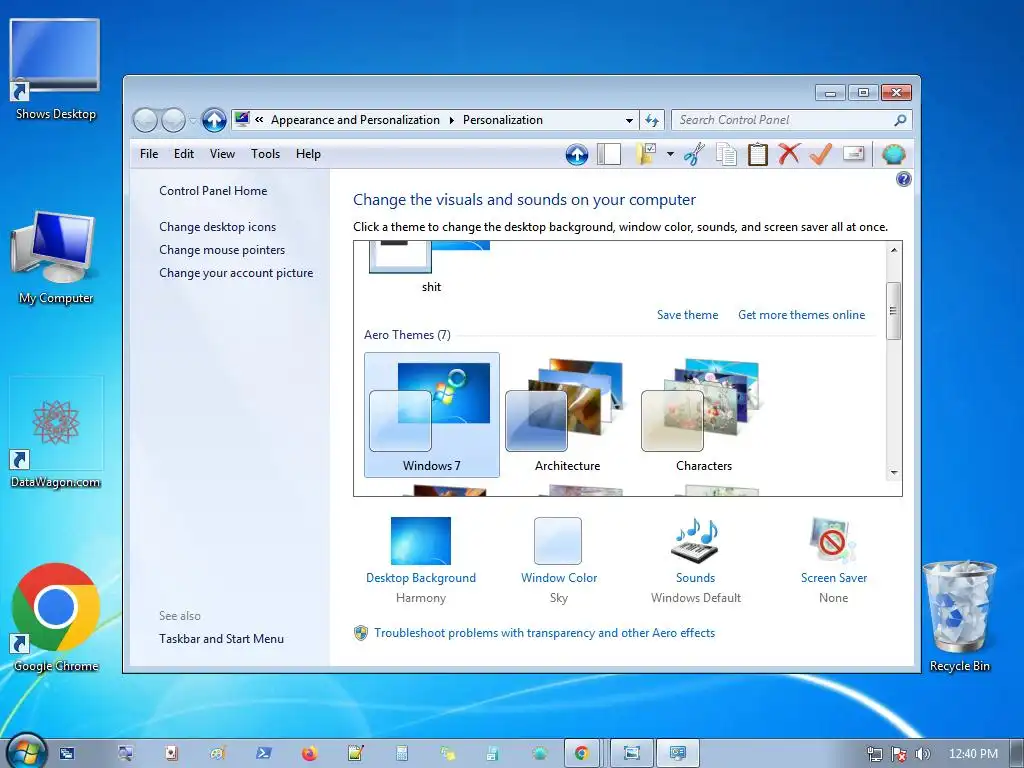Click the Personalization breadcrumb in address bar

click(503, 120)
